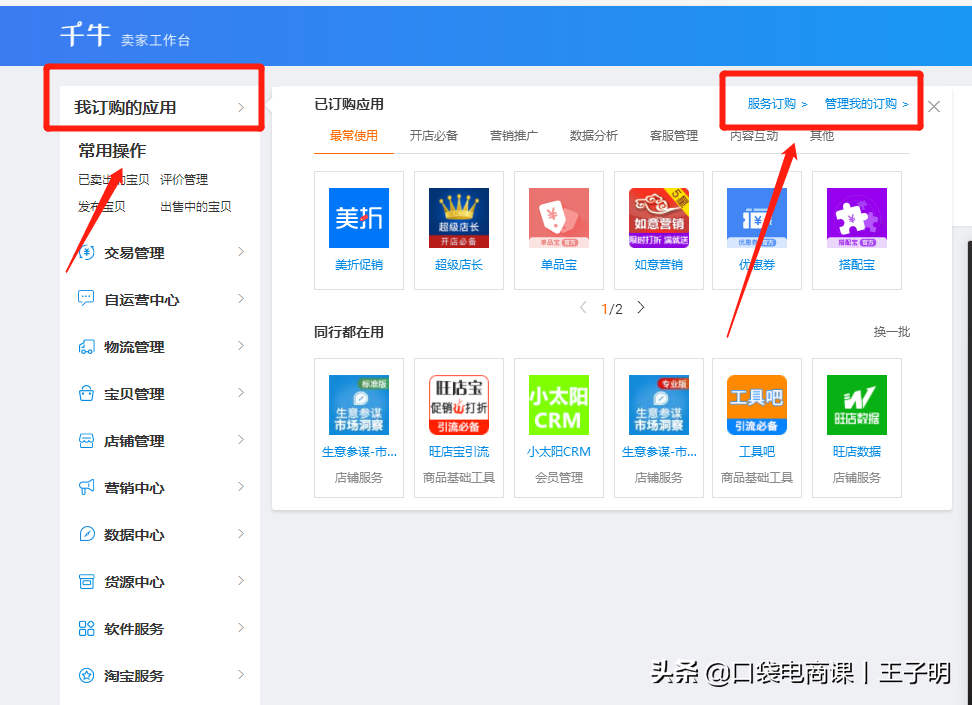Image resolution: width=972 pixels, height=705 pixels.
Task: Refresh recommendations with 换一批
Action: (x=891, y=332)
